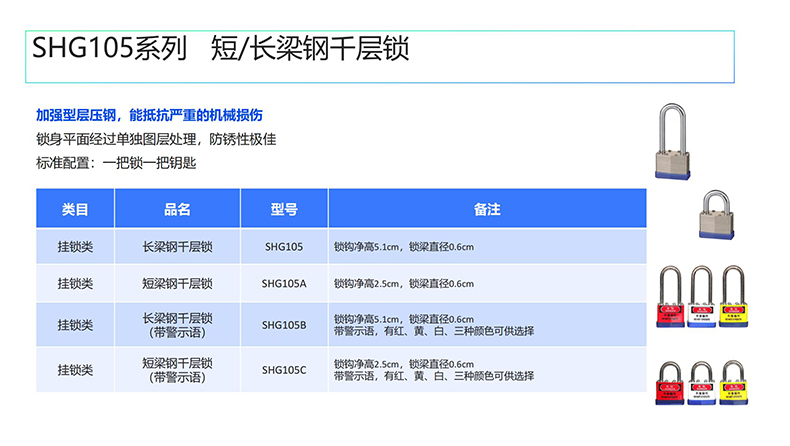This screenshot has height=446, width=790.
Task: Click the 型号 column header
Action: point(284,209)
